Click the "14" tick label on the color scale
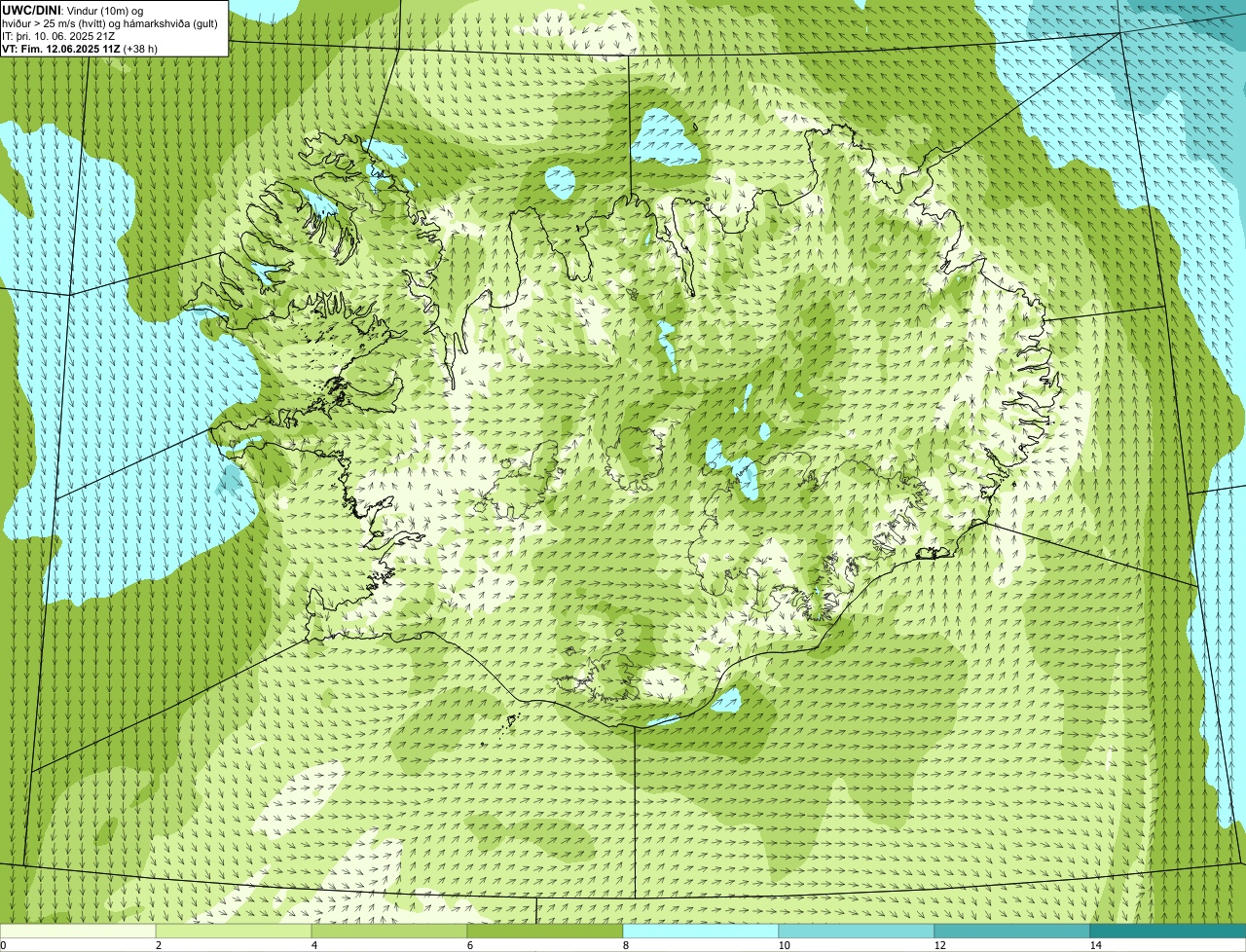Viewport: 1246px width, 952px height. click(x=1095, y=945)
